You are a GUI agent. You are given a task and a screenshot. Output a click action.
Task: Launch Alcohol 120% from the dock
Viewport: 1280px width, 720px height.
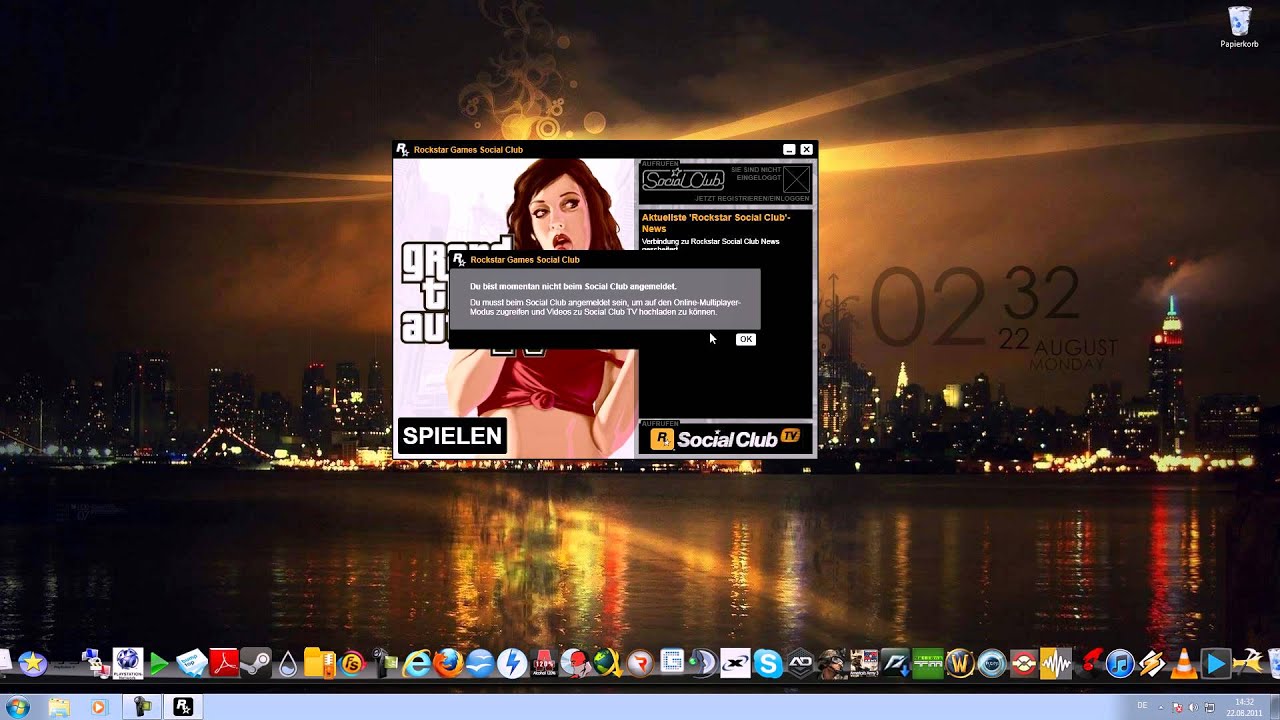pos(543,662)
